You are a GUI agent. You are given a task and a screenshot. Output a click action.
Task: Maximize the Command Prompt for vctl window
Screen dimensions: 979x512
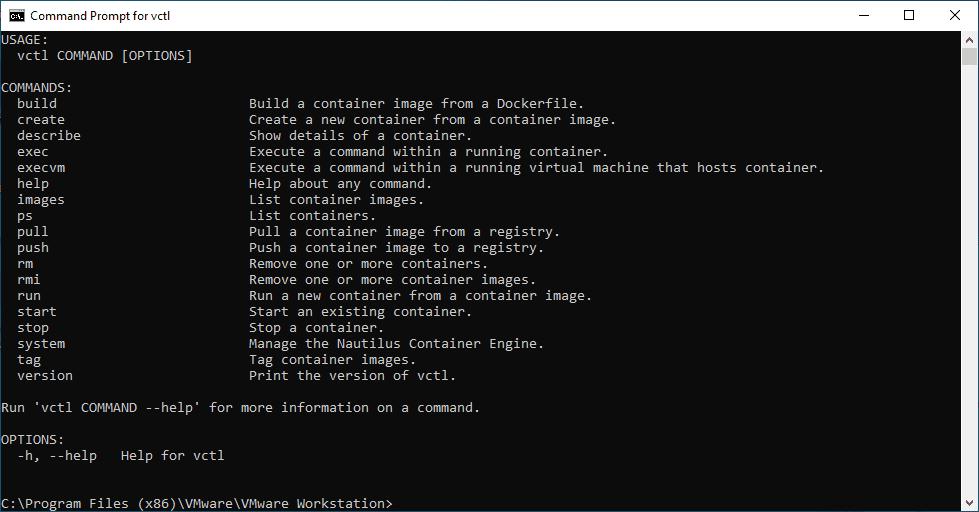click(x=909, y=15)
